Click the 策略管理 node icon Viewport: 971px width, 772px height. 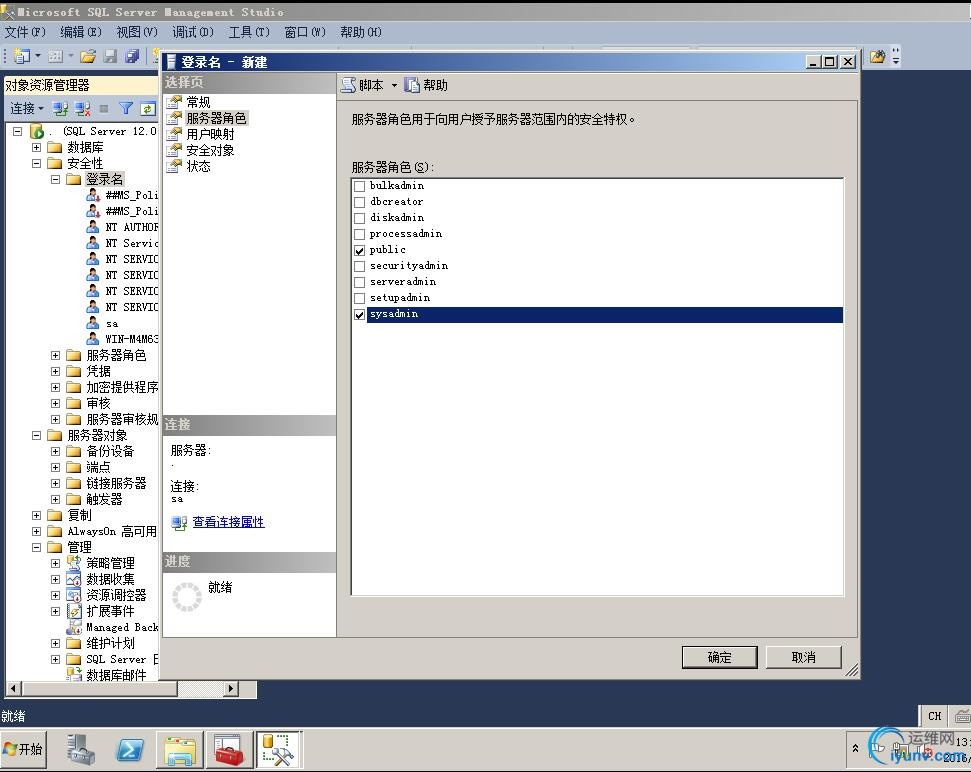tap(74, 563)
